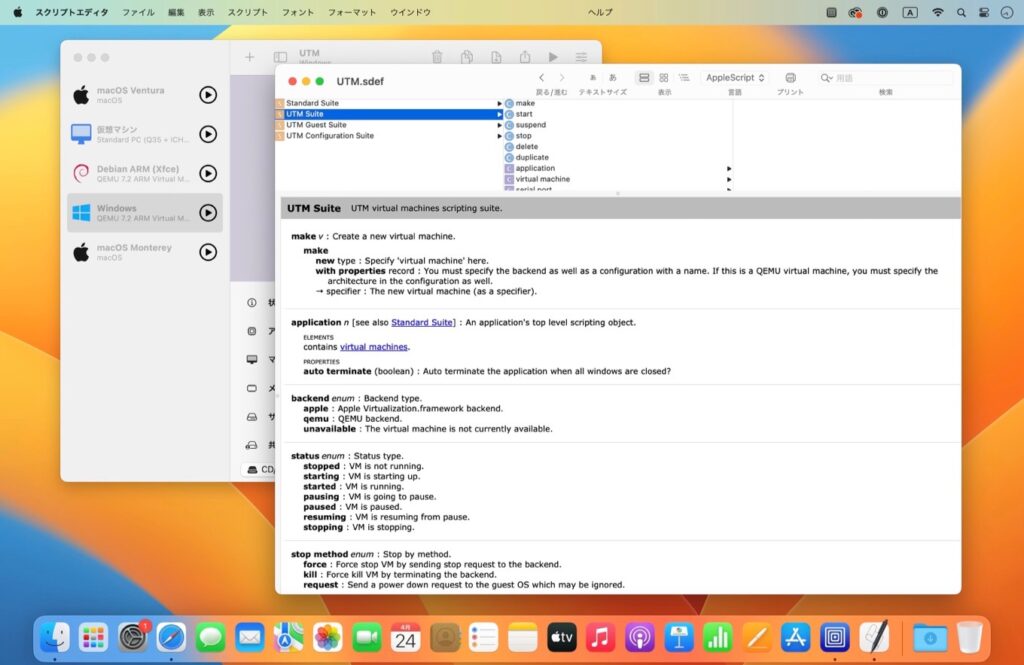Open the スクリプト menu in menu bar
The height and width of the screenshot is (665, 1024).
pos(248,12)
